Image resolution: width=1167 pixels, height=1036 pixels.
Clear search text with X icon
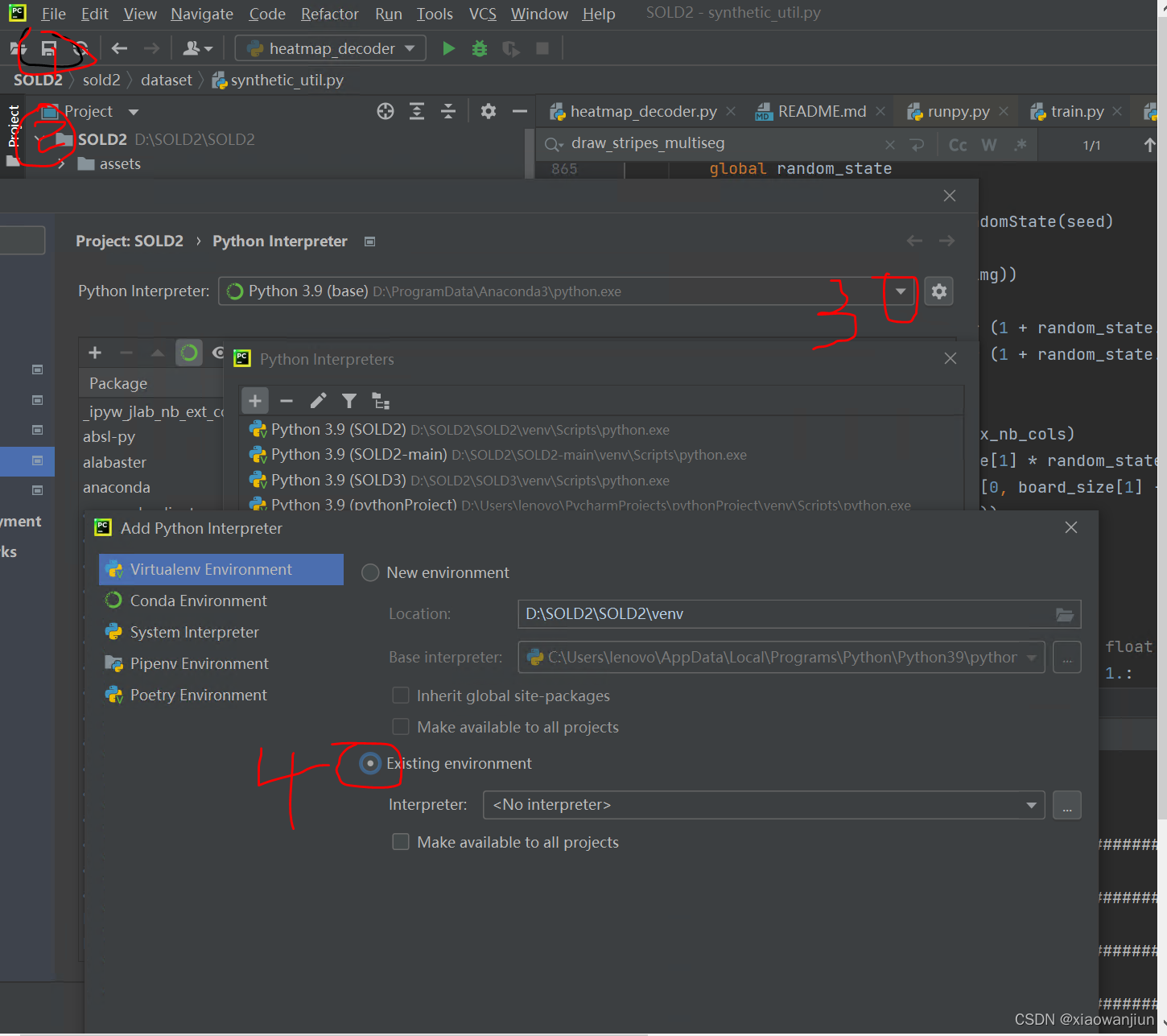[x=889, y=145]
